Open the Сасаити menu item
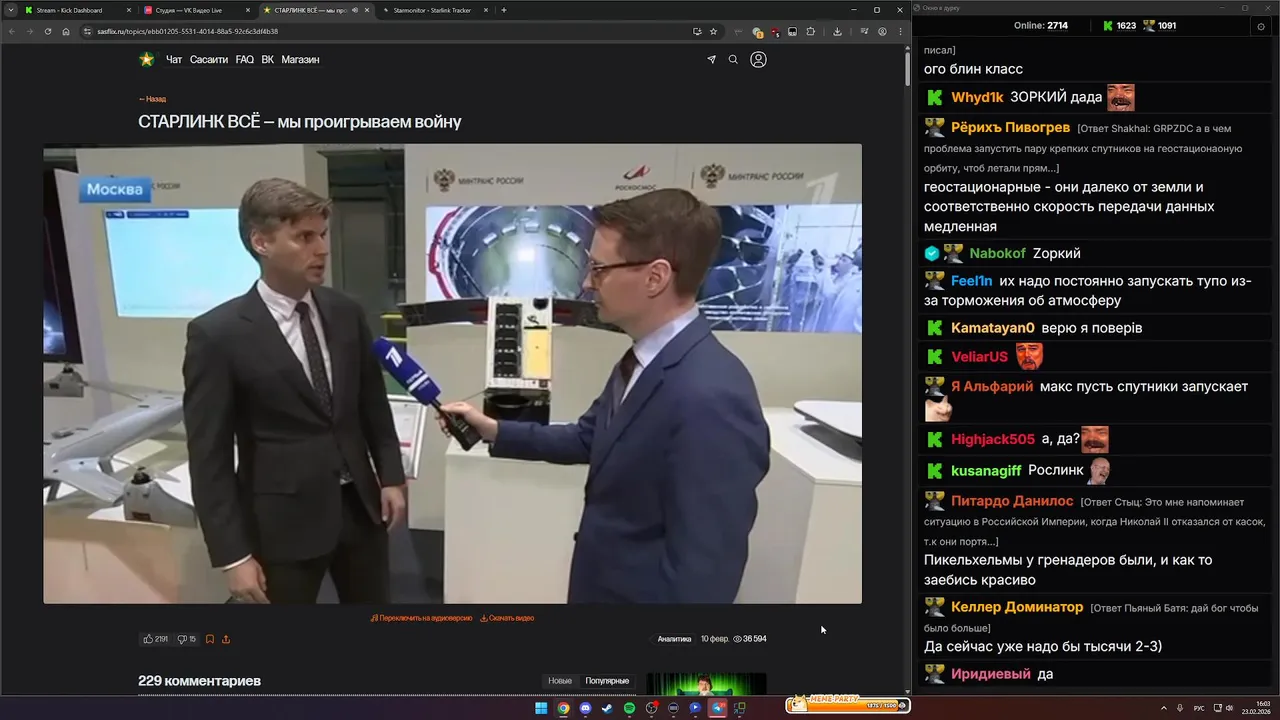This screenshot has width=1280, height=720. tap(209, 59)
